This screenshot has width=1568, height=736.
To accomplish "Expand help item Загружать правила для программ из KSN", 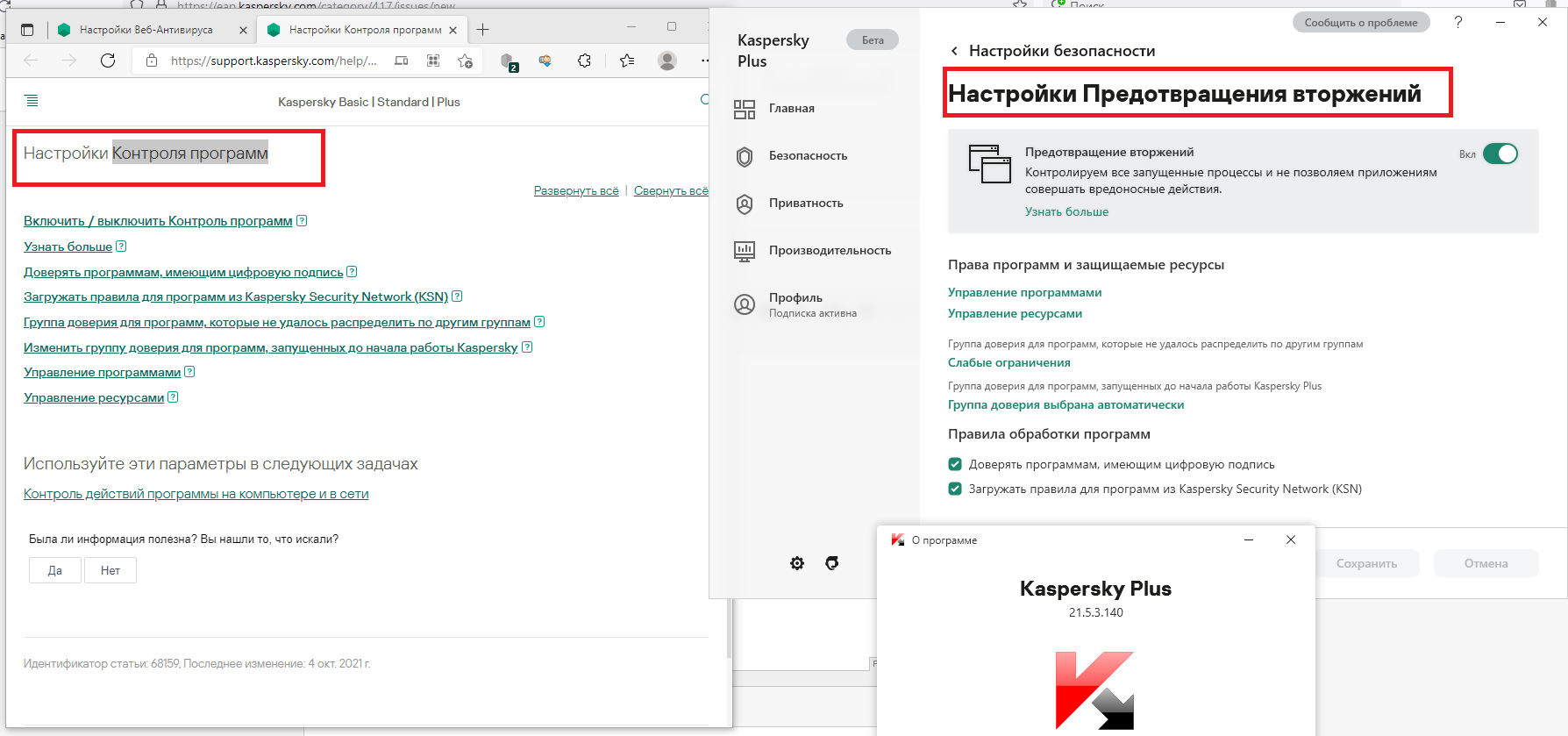I will tap(236, 297).
